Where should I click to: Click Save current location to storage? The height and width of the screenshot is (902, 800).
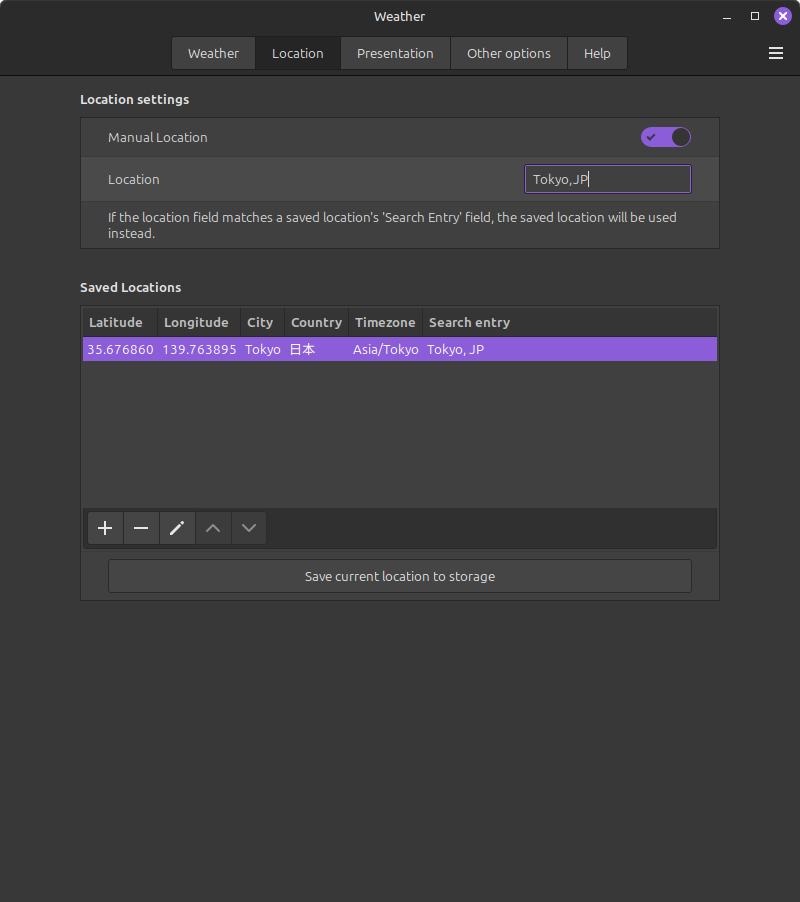pos(400,576)
